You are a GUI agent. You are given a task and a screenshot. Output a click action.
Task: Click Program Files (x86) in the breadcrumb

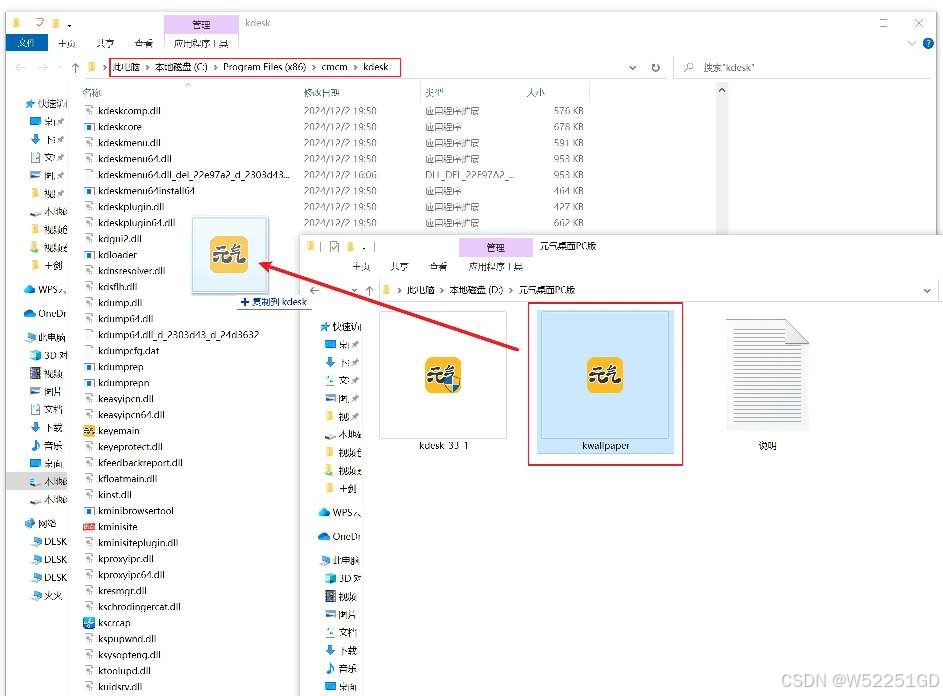pyautogui.click(x=264, y=67)
